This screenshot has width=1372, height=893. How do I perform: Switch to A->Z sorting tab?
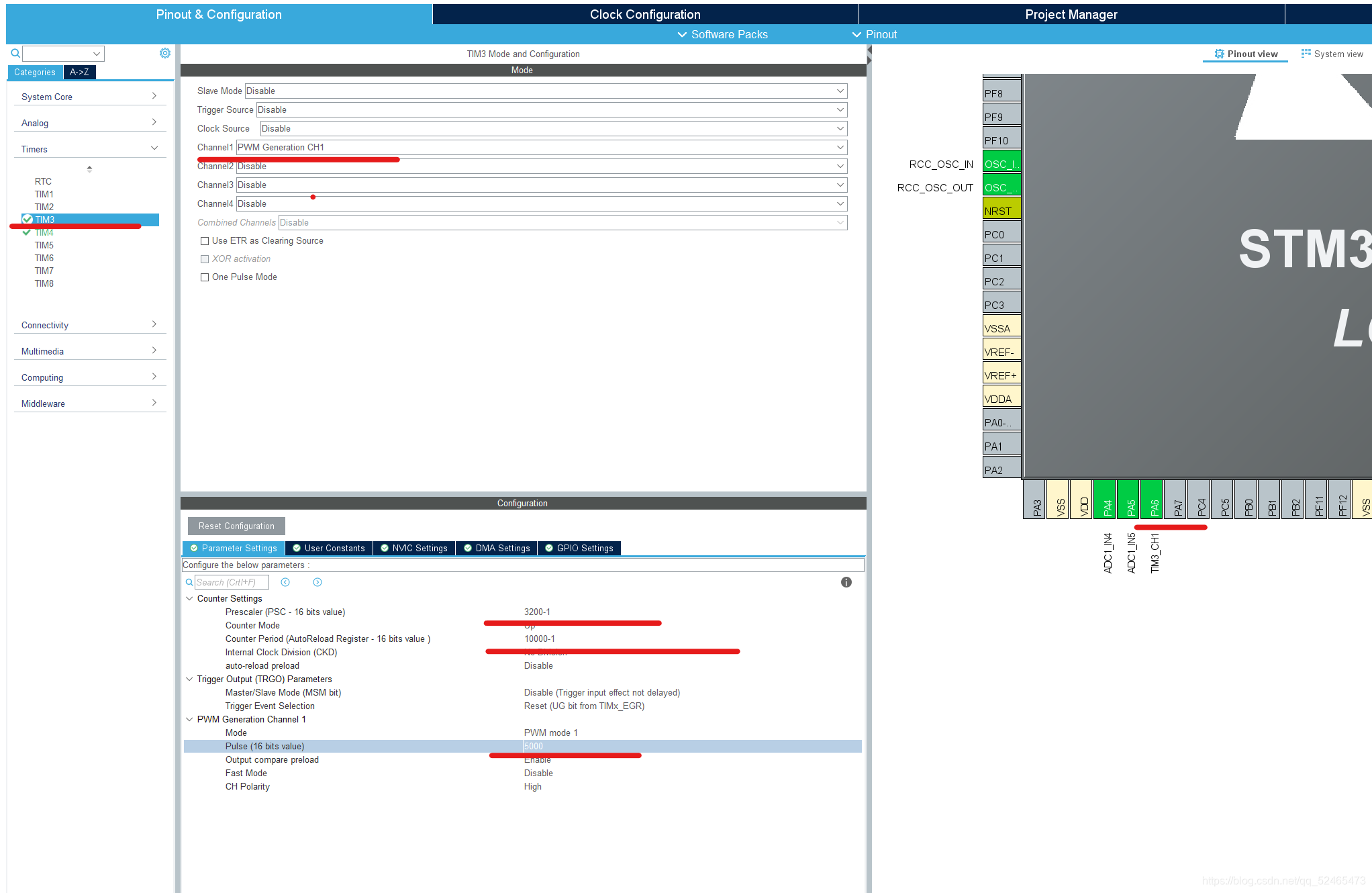click(x=79, y=72)
